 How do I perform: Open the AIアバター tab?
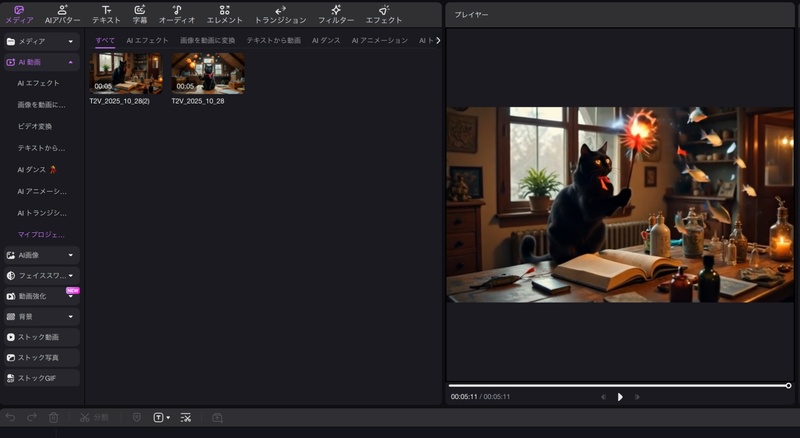(62, 14)
